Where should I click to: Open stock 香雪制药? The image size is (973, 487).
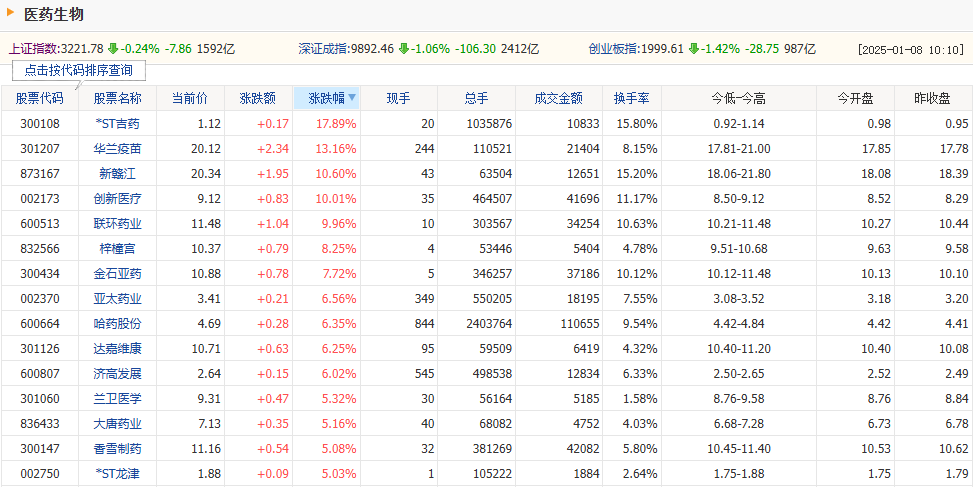pos(118,449)
